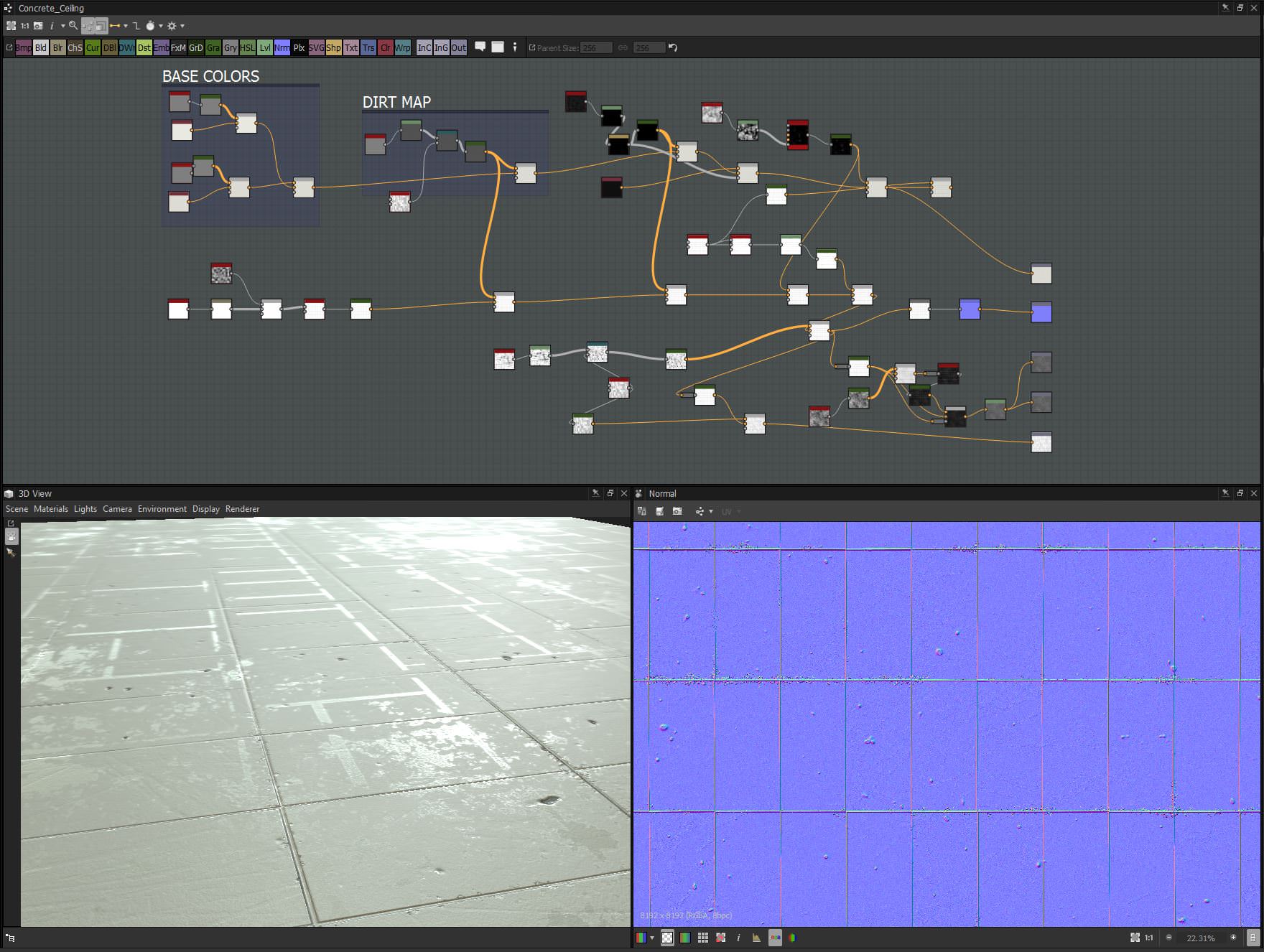
Task: Add a Bitmap (Bmp) node
Action: (24, 48)
